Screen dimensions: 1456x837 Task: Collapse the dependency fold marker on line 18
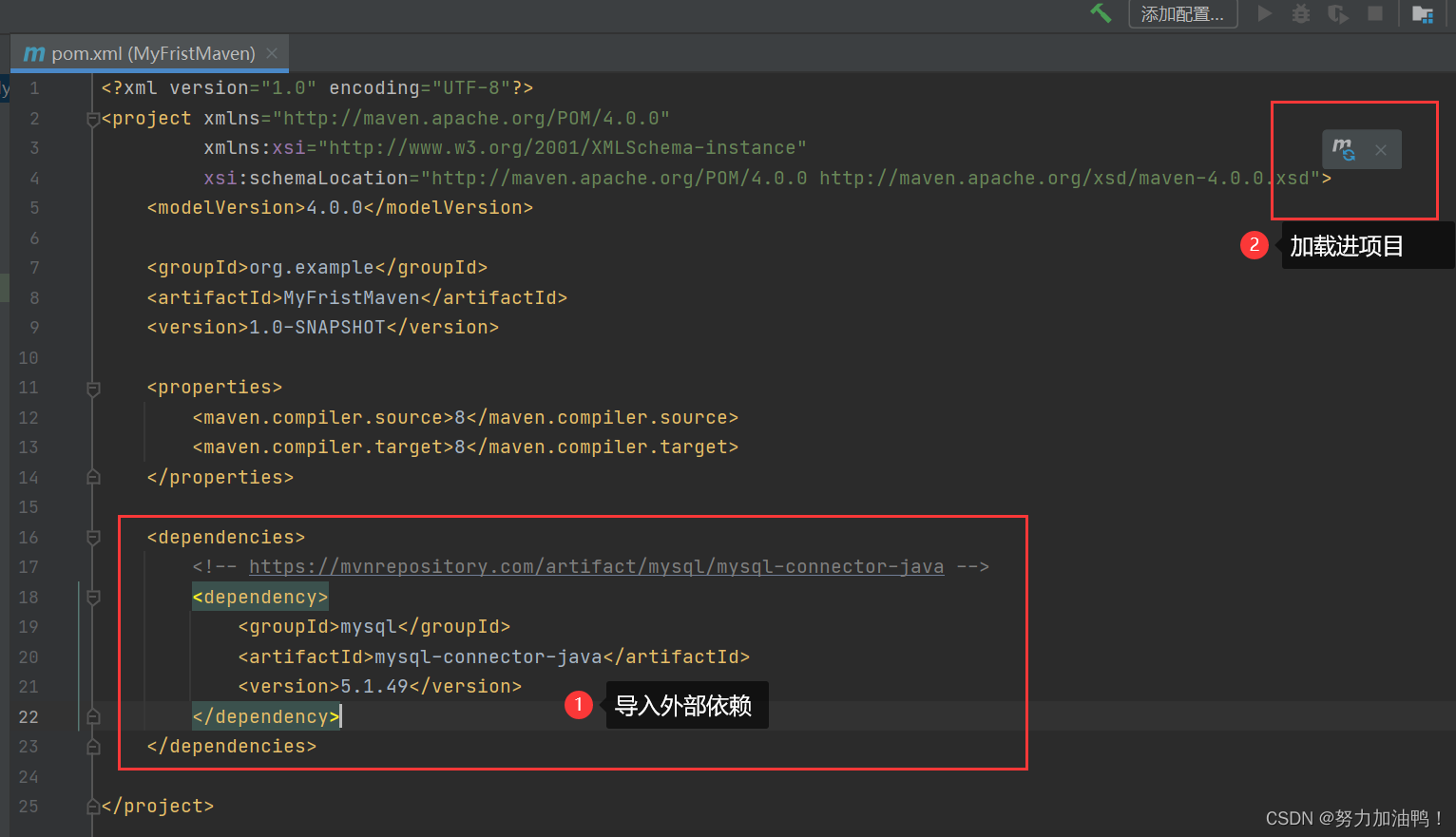point(93,598)
